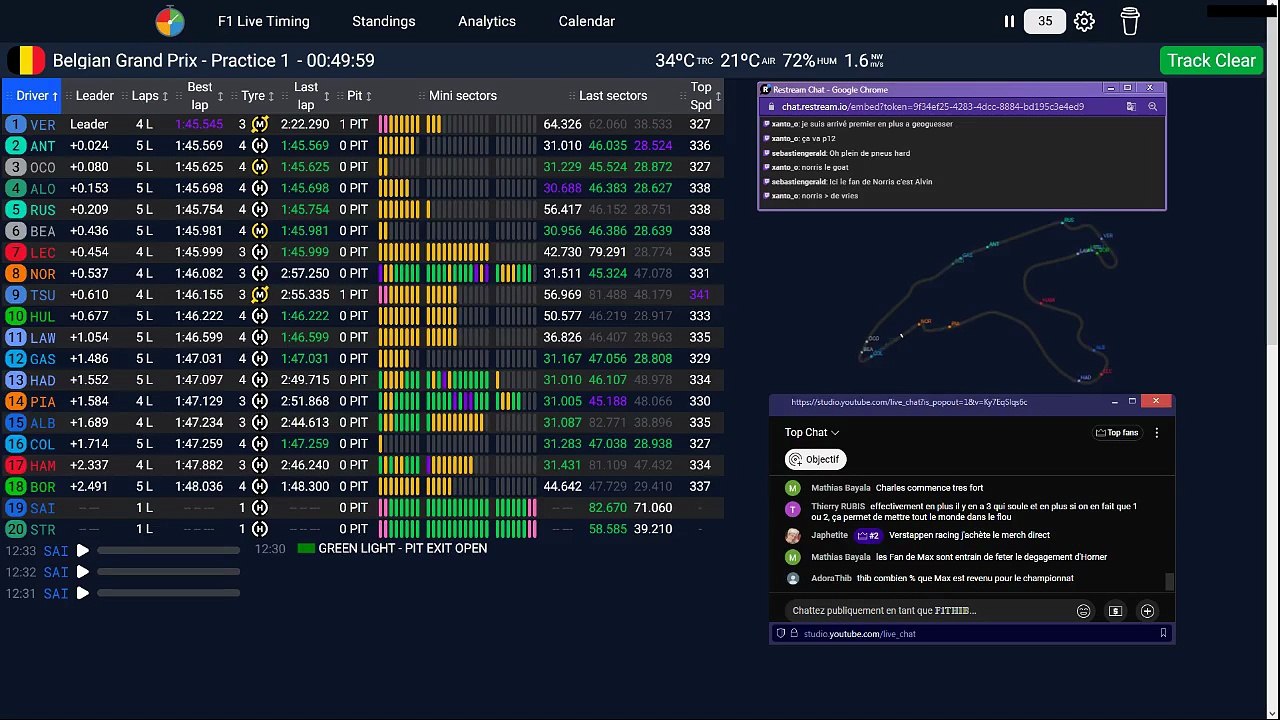Click BEA medium tyre icon

click(x=260, y=231)
